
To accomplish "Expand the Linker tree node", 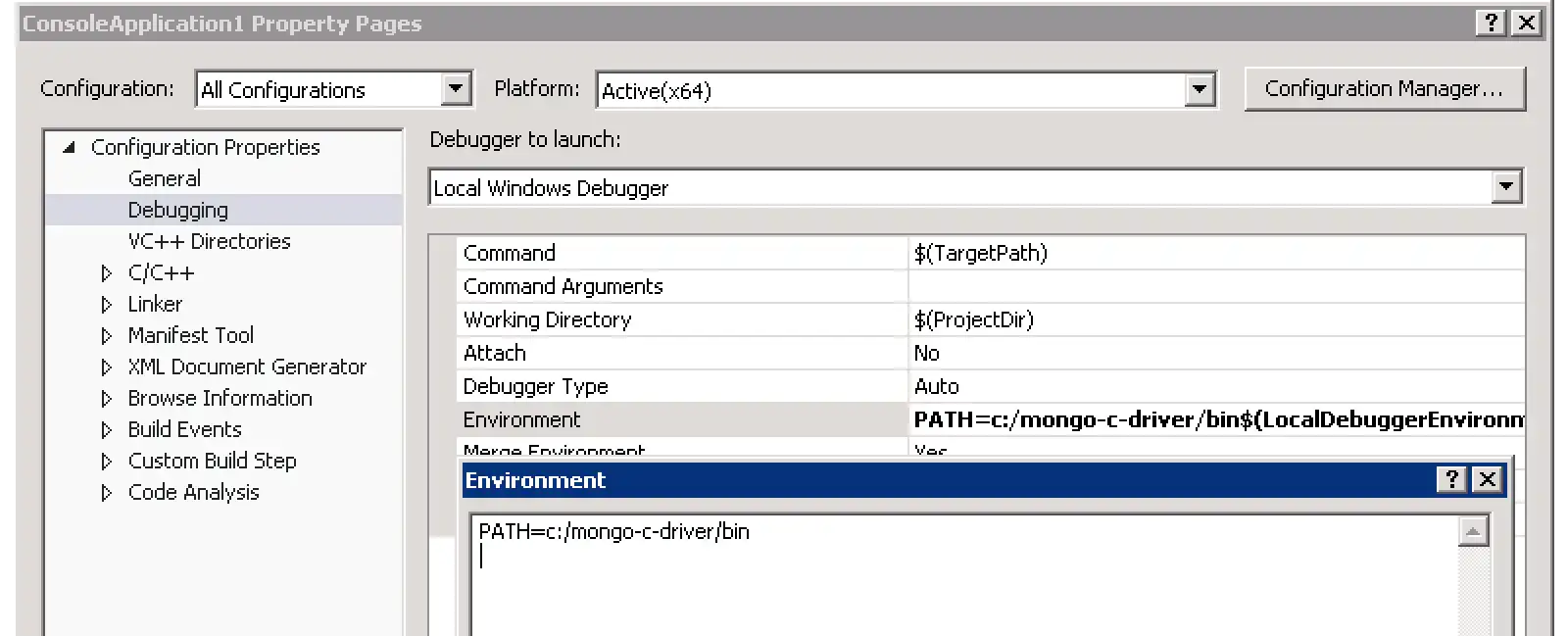I will pyautogui.click(x=107, y=305).
